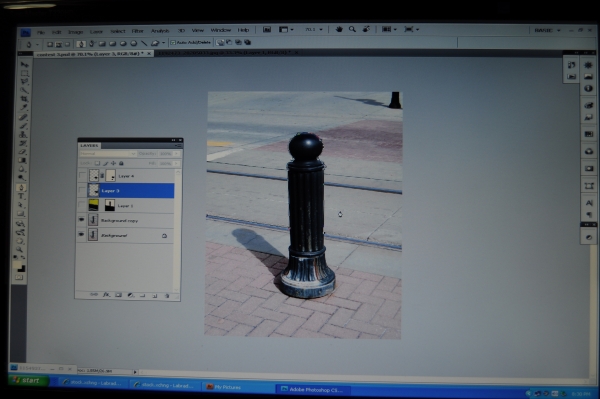Click the fx layer style icon

point(106,295)
